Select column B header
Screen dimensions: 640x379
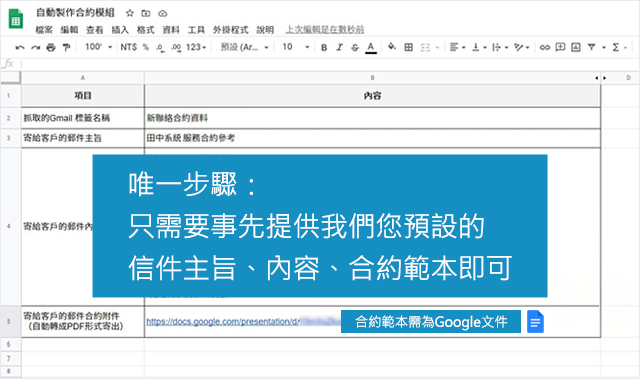pos(372,78)
